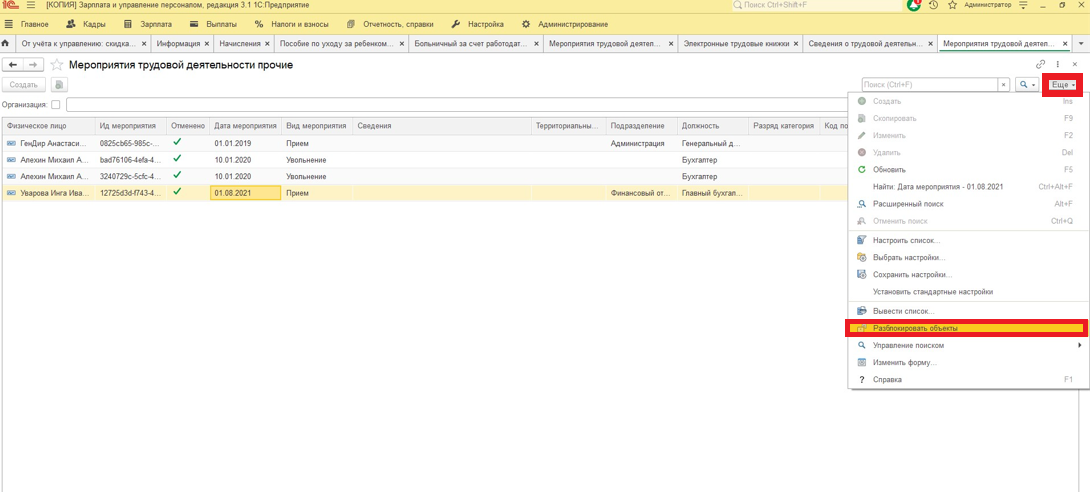Copy link to this form via chain icon
The height and width of the screenshot is (492, 1092).
pos(1040,65)
